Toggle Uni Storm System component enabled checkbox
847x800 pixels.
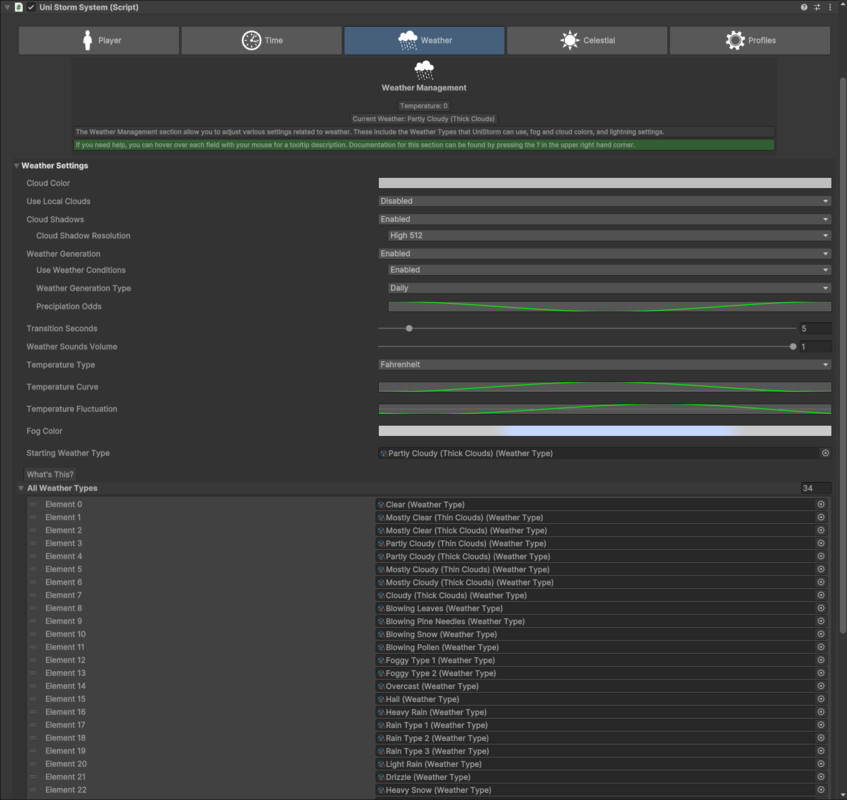click(31, 7)
